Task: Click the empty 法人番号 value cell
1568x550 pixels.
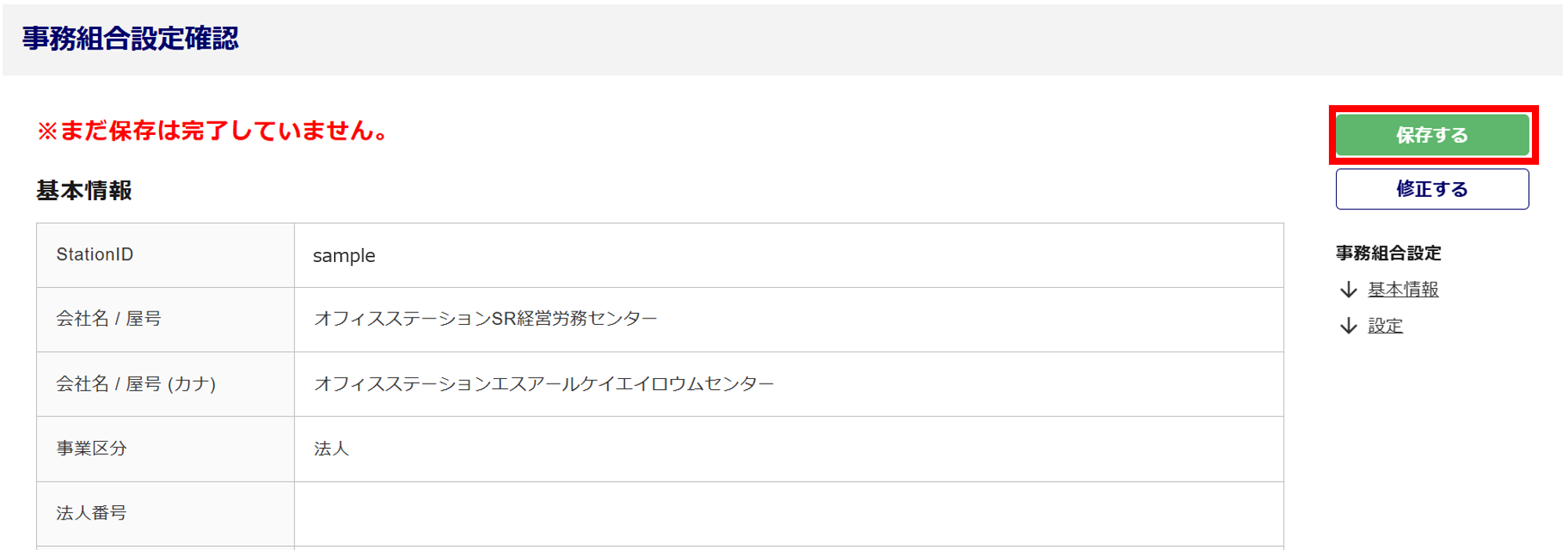Action: [788, 513]
